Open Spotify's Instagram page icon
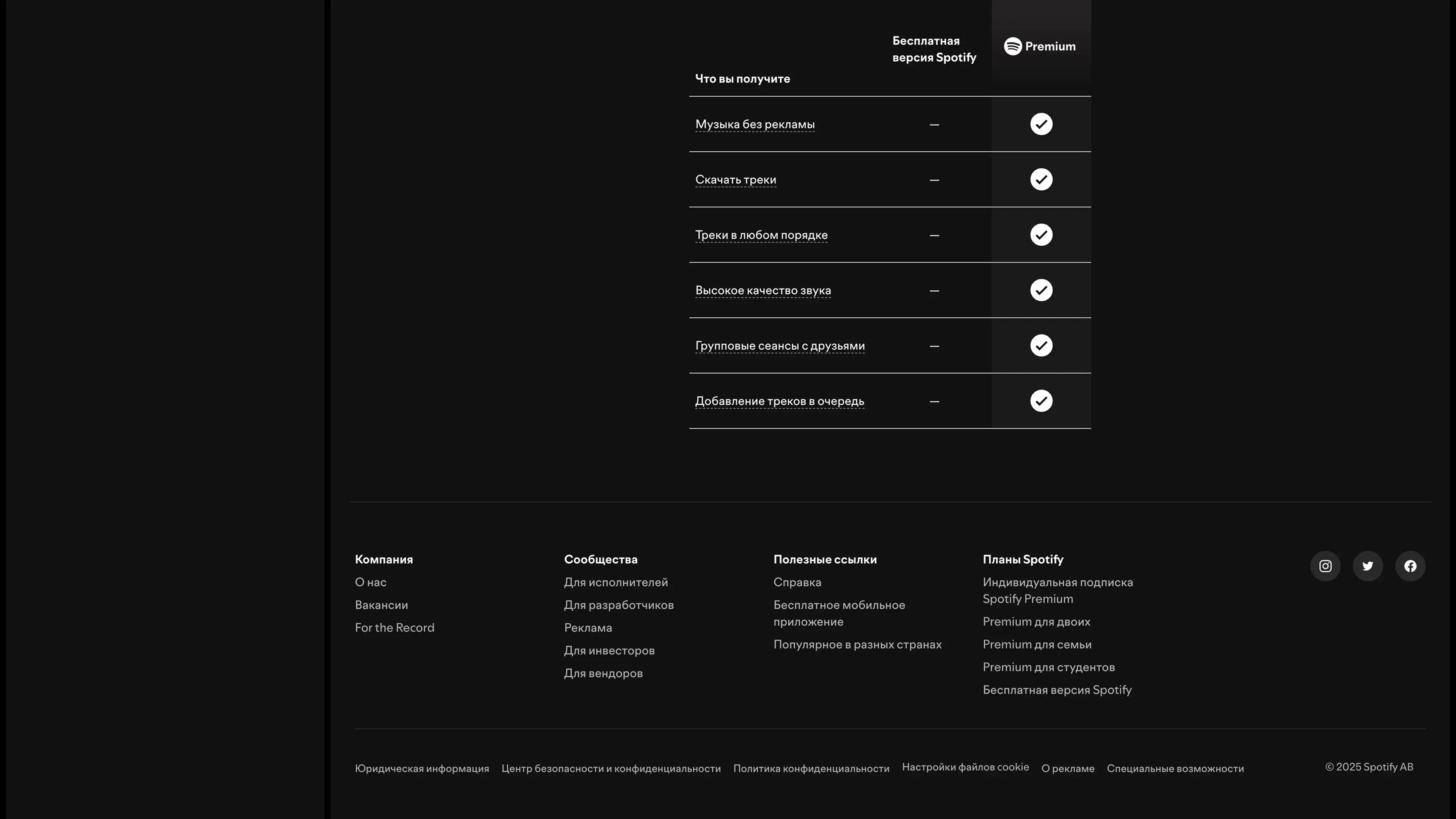 pyautogui.click(x=1325, y=566)
